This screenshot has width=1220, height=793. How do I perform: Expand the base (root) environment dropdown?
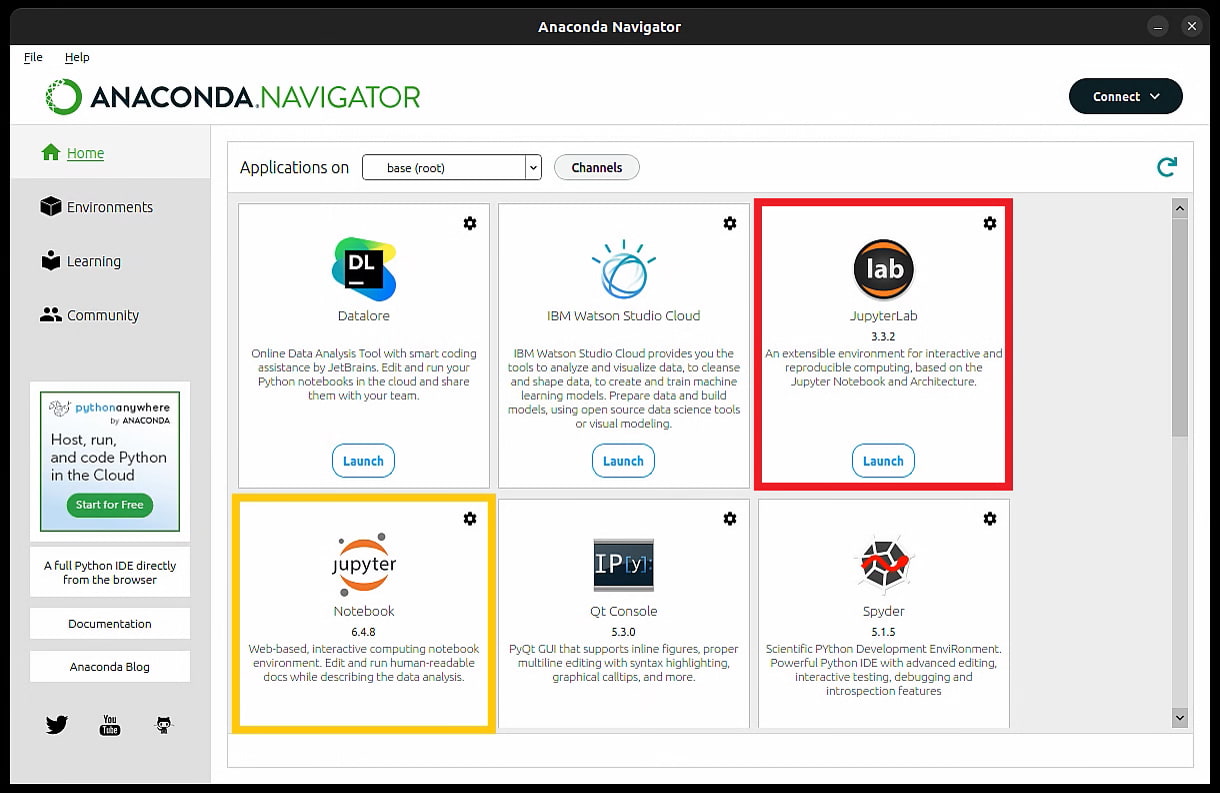[x=452, y=168]
